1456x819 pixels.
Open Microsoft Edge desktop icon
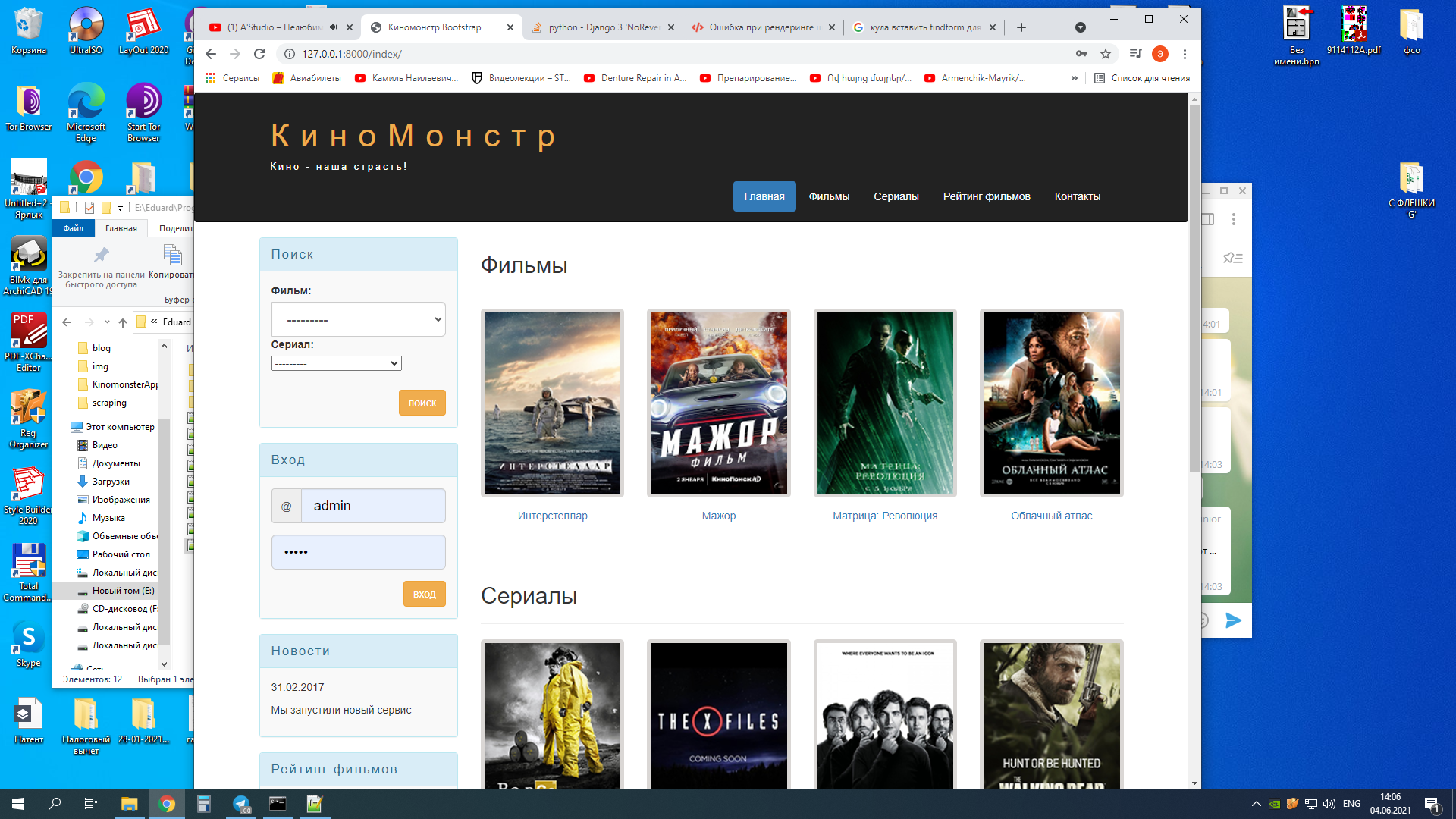coord(86,112)
